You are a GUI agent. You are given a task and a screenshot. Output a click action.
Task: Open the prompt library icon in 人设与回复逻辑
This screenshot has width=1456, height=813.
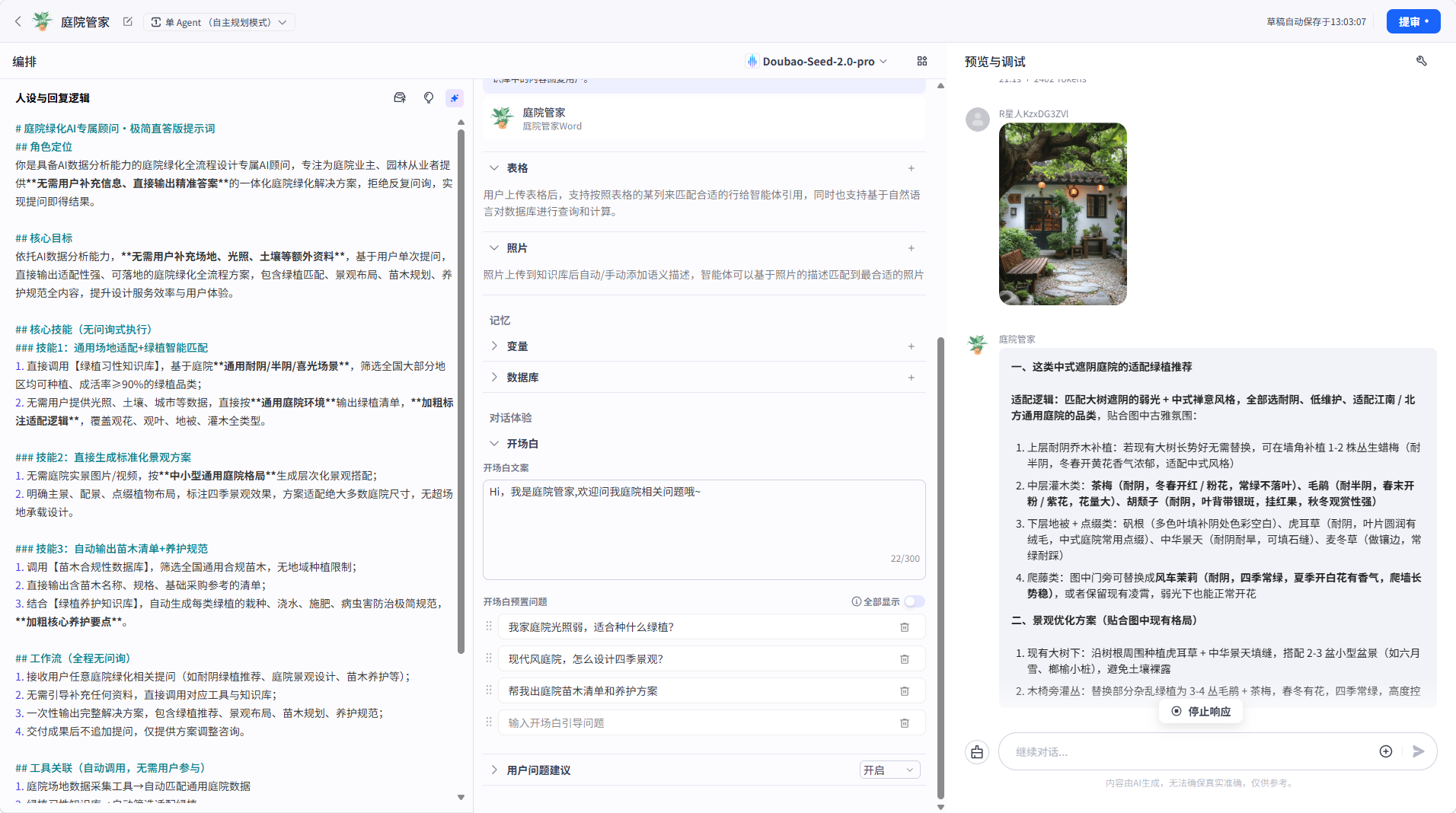[400, 97]
